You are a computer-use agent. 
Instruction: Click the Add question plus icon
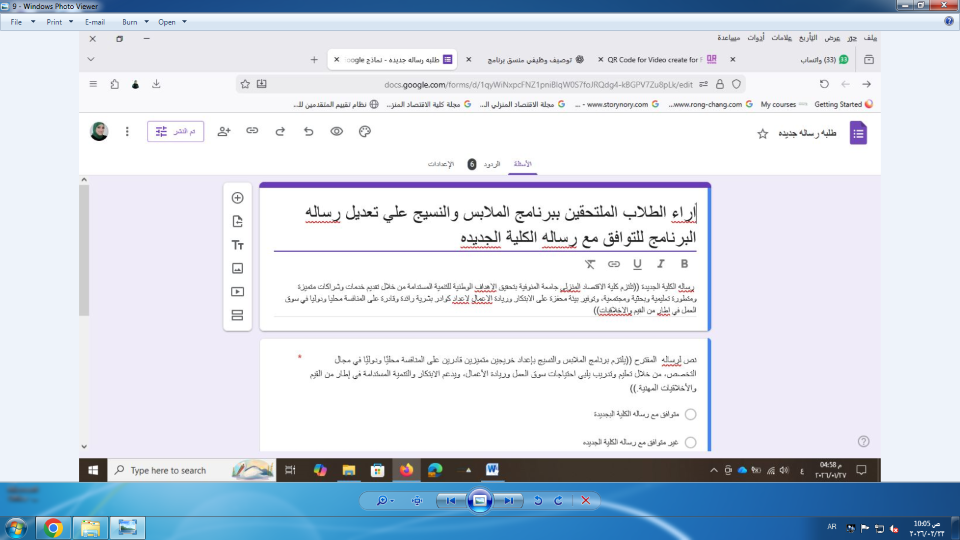pyautogui.click(x=237, y=198)
